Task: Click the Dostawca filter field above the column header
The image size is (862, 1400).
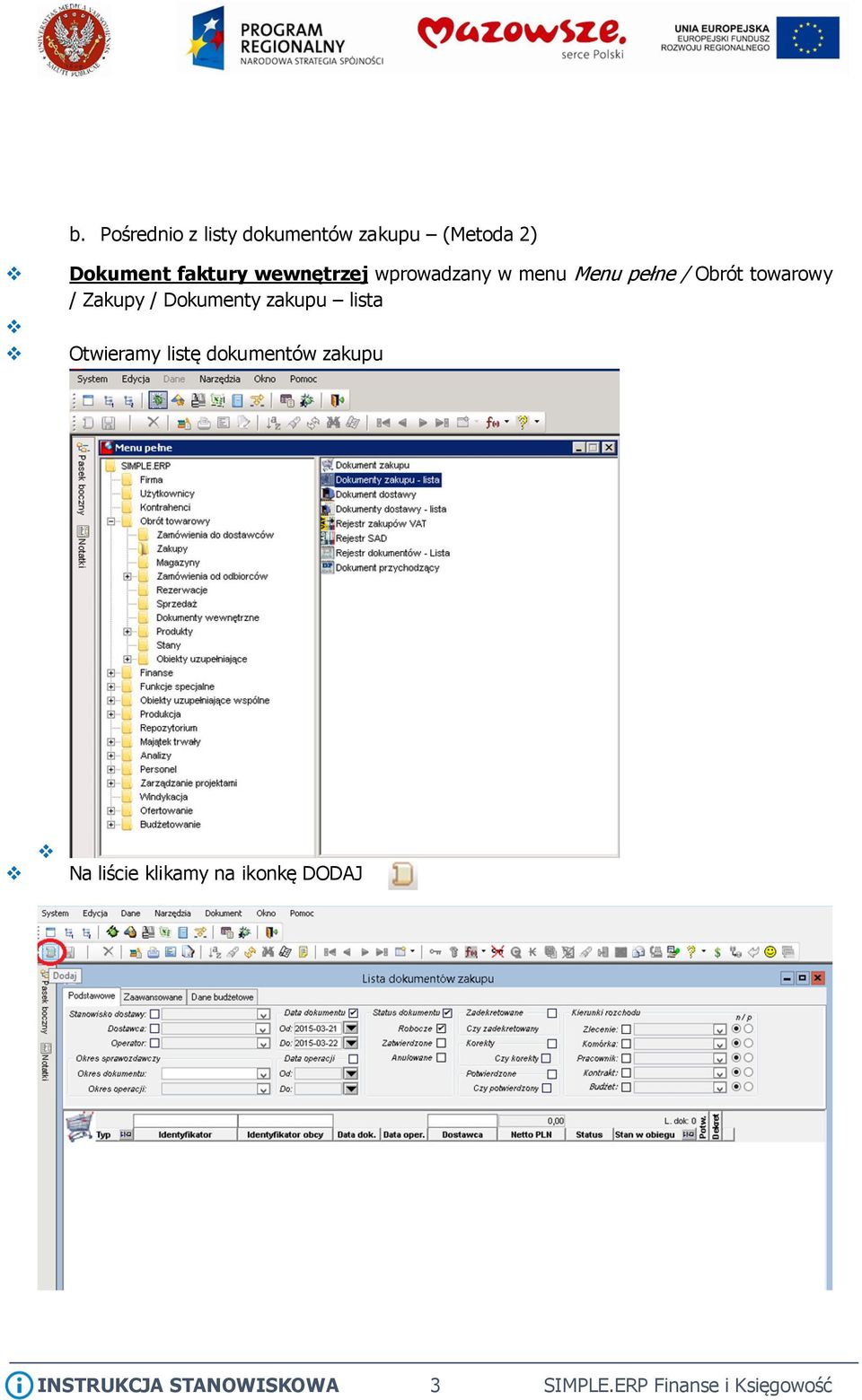Action: 461,1120
